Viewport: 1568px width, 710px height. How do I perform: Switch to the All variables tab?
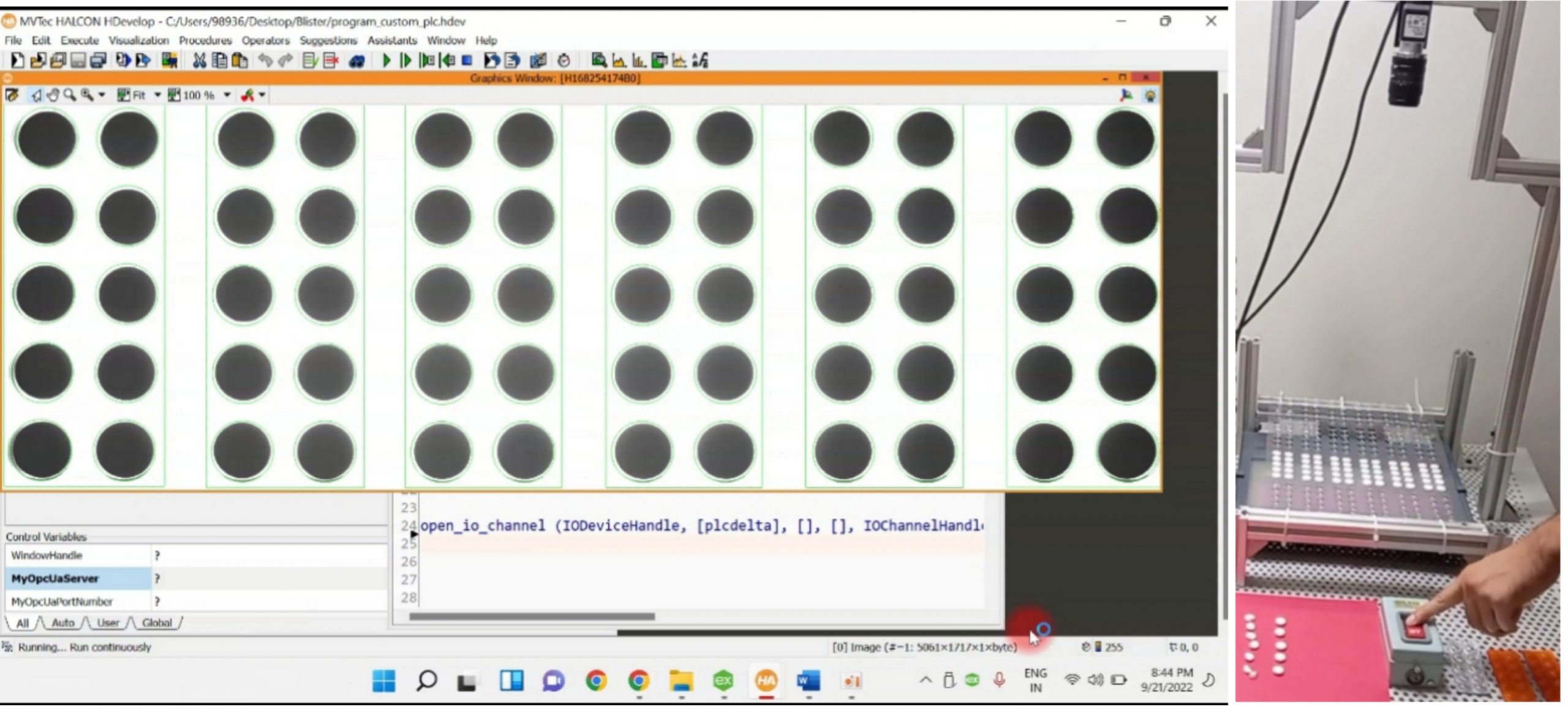pyautogui.click(x=22, y=623)
